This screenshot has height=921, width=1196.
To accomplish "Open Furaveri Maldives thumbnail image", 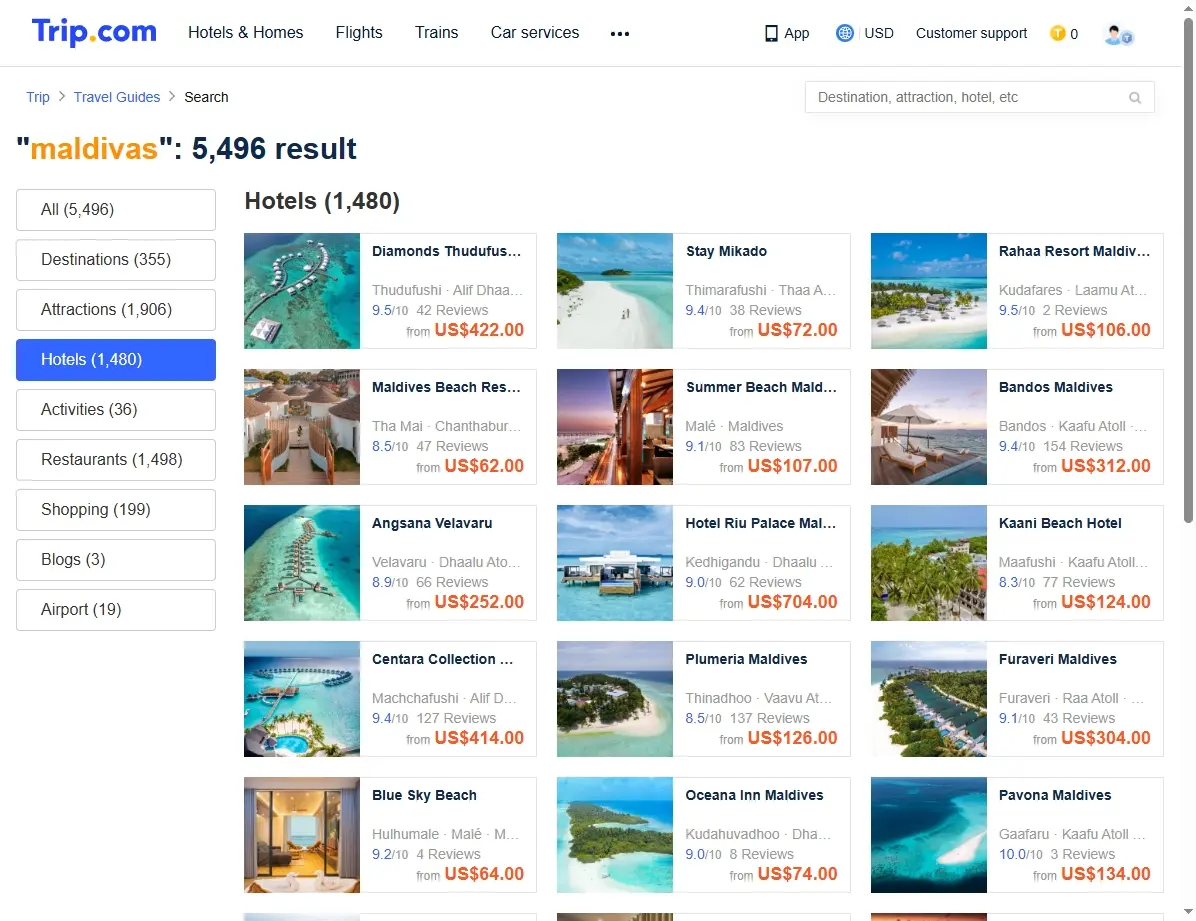I will click(929, 698).
